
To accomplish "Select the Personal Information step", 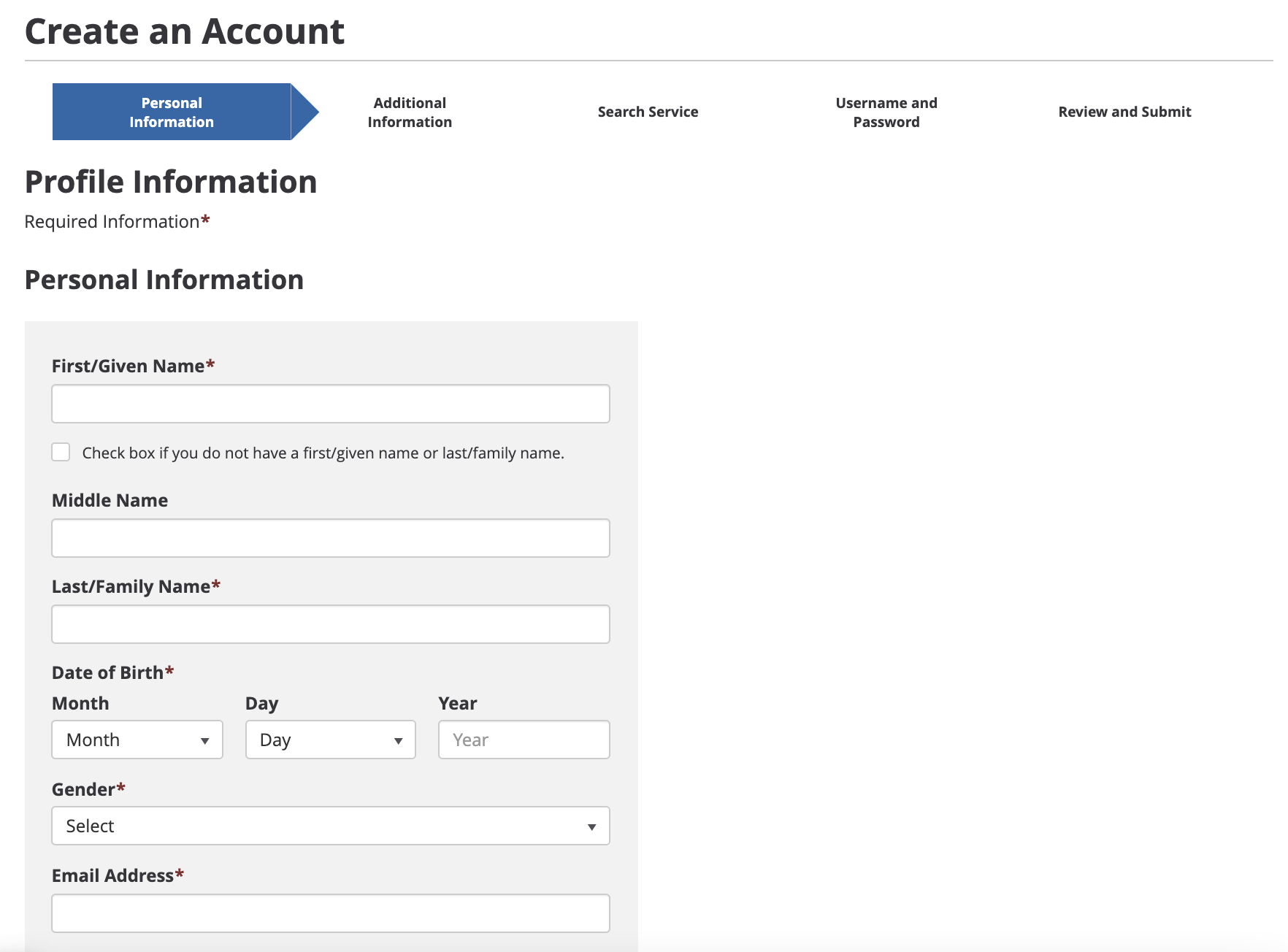I will click(x=172, y=112).
